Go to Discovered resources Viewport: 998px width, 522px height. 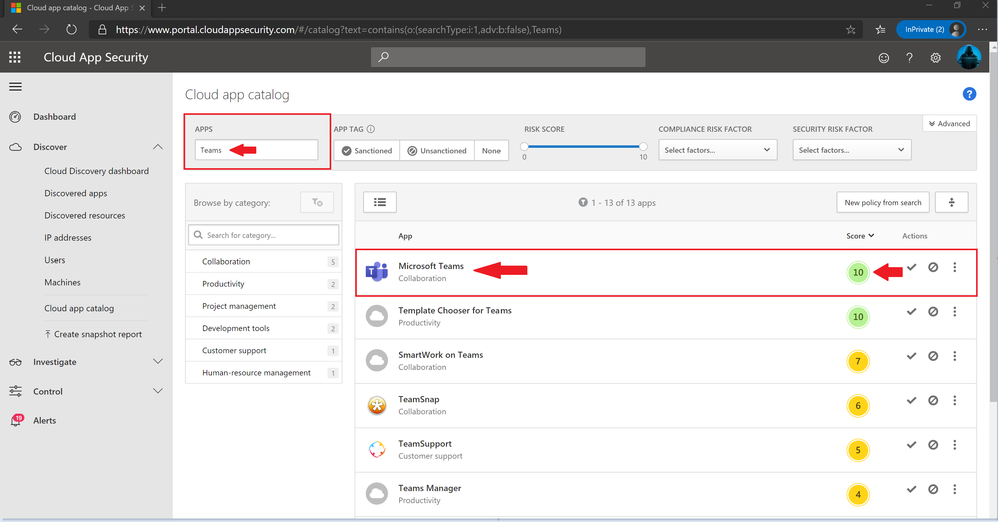pos(85,215)
